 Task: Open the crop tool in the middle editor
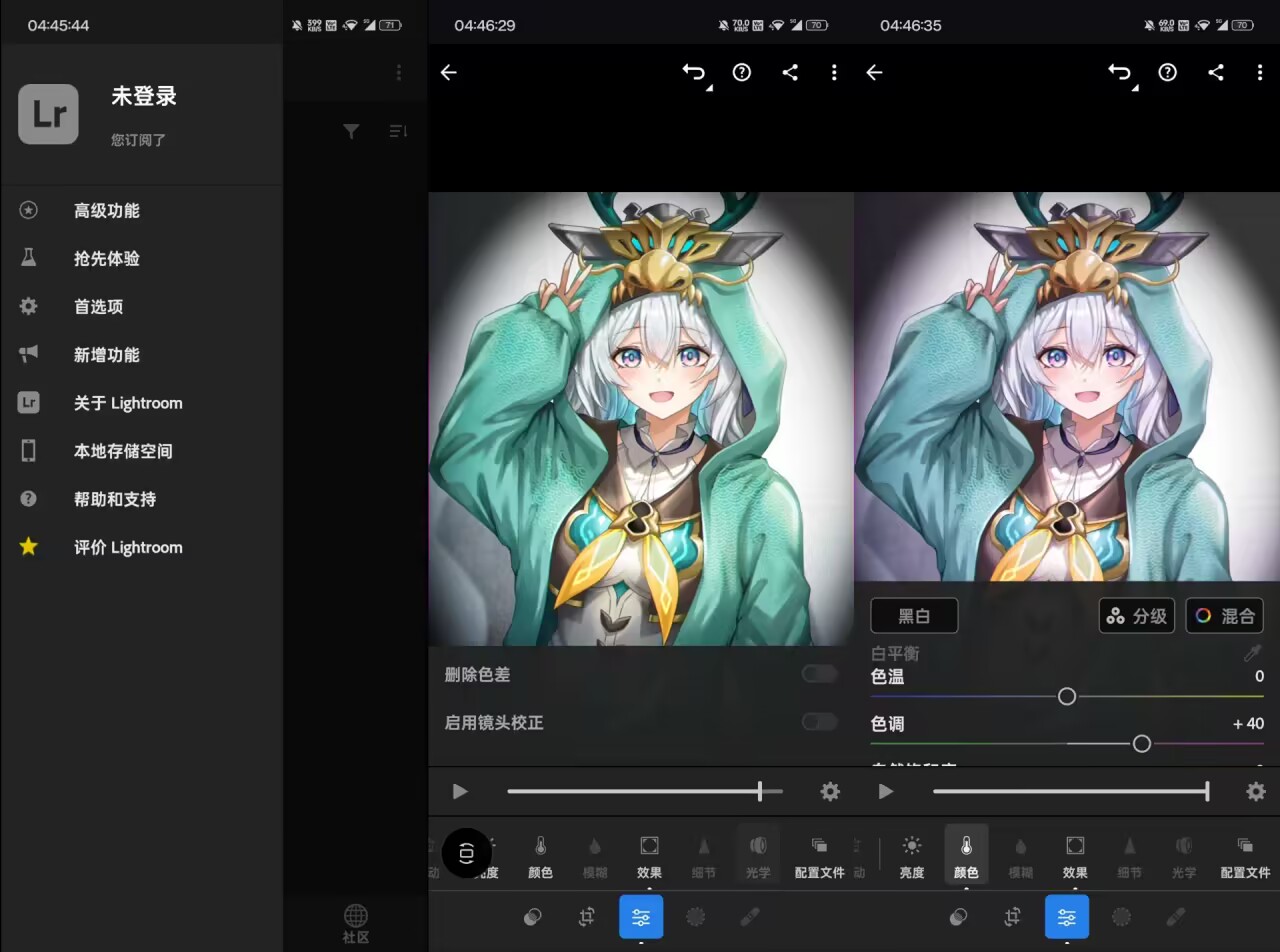587,916
